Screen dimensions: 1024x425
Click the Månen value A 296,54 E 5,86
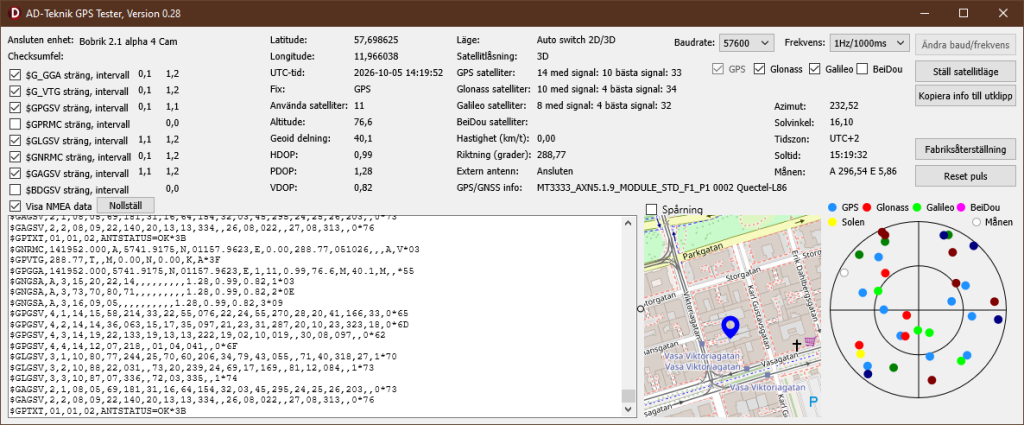[863, 172]
